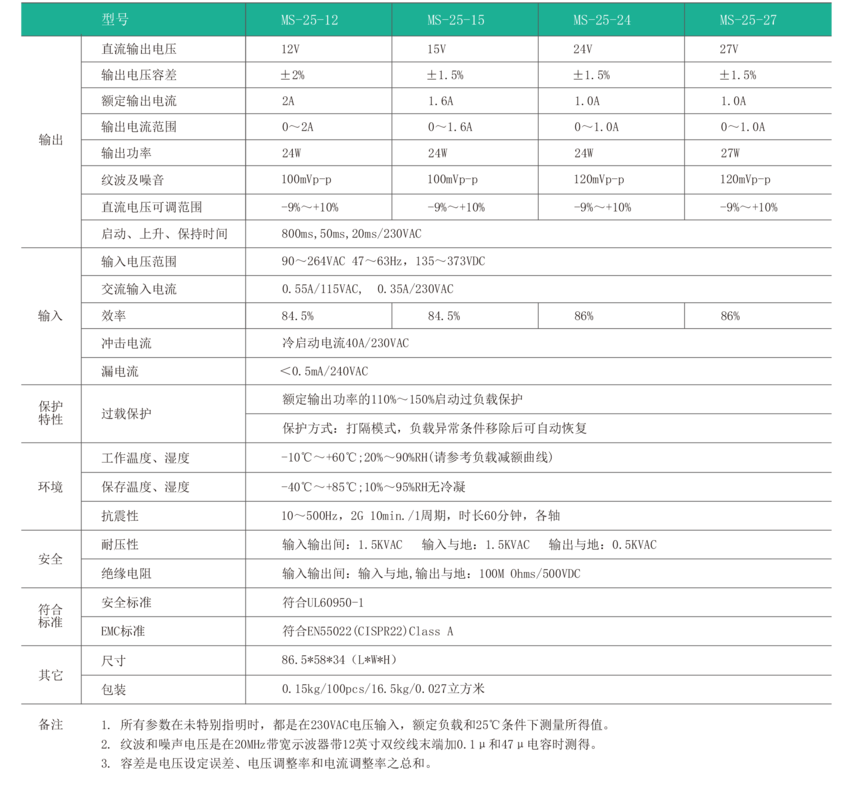Viewport: 860px width, 791px height.
Task: Click the 保护方式：打隔模式 description
Action: click(434, 428)
